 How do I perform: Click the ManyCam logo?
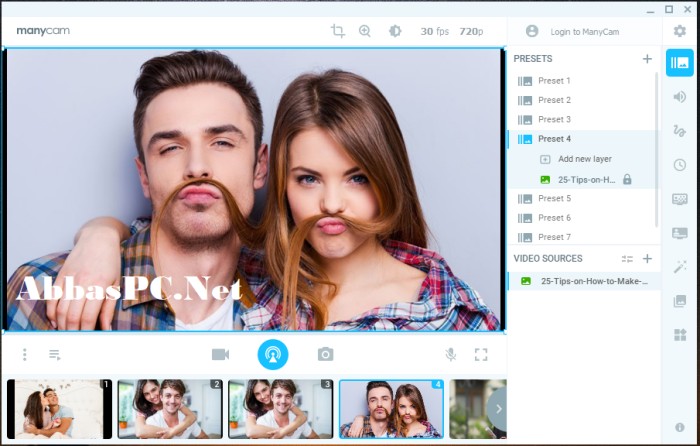[43, 31]
